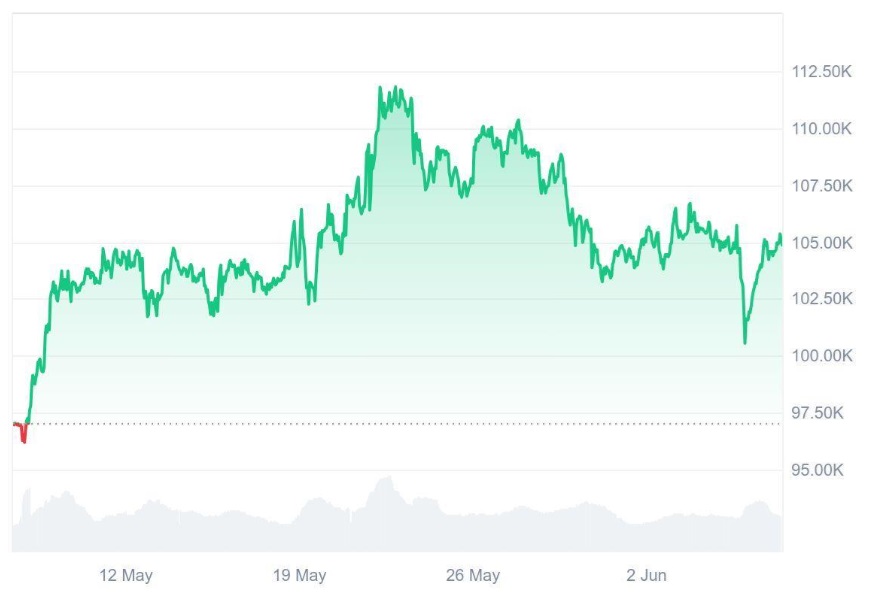
Task: Select the 102.50K y-axis label
Action: (x=821, y=299)
